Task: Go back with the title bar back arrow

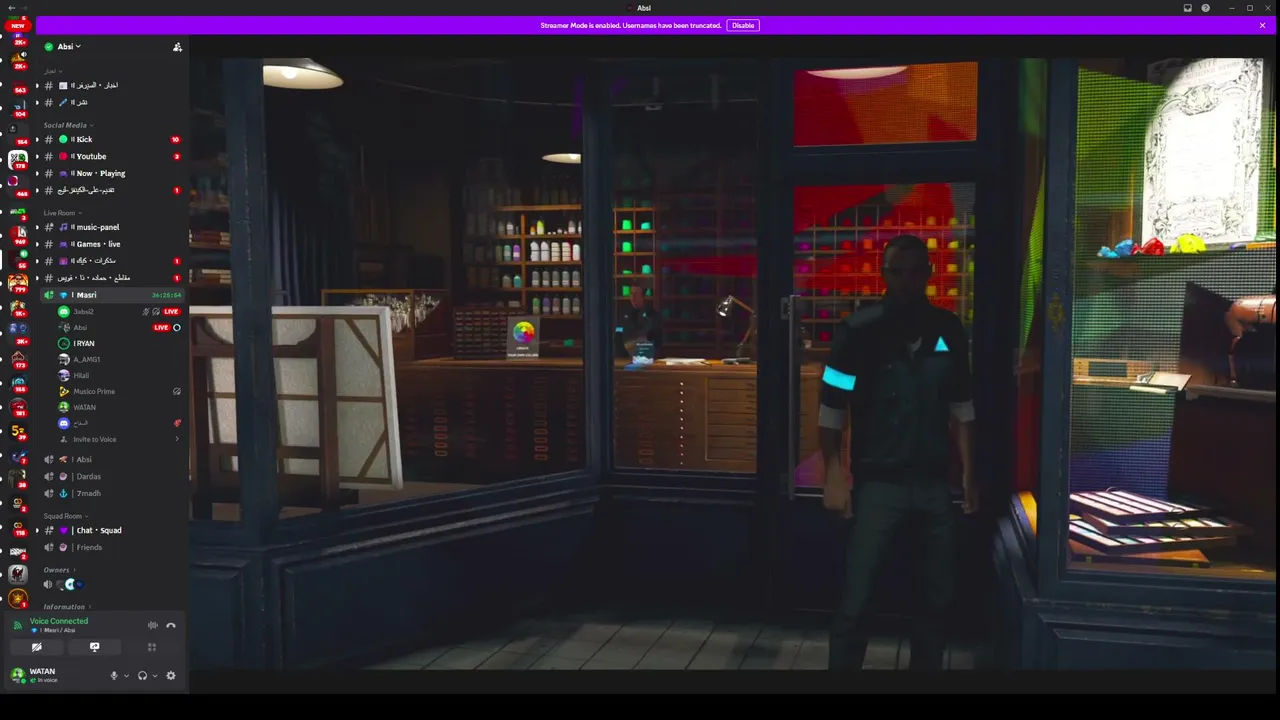Action: point(10,8)
